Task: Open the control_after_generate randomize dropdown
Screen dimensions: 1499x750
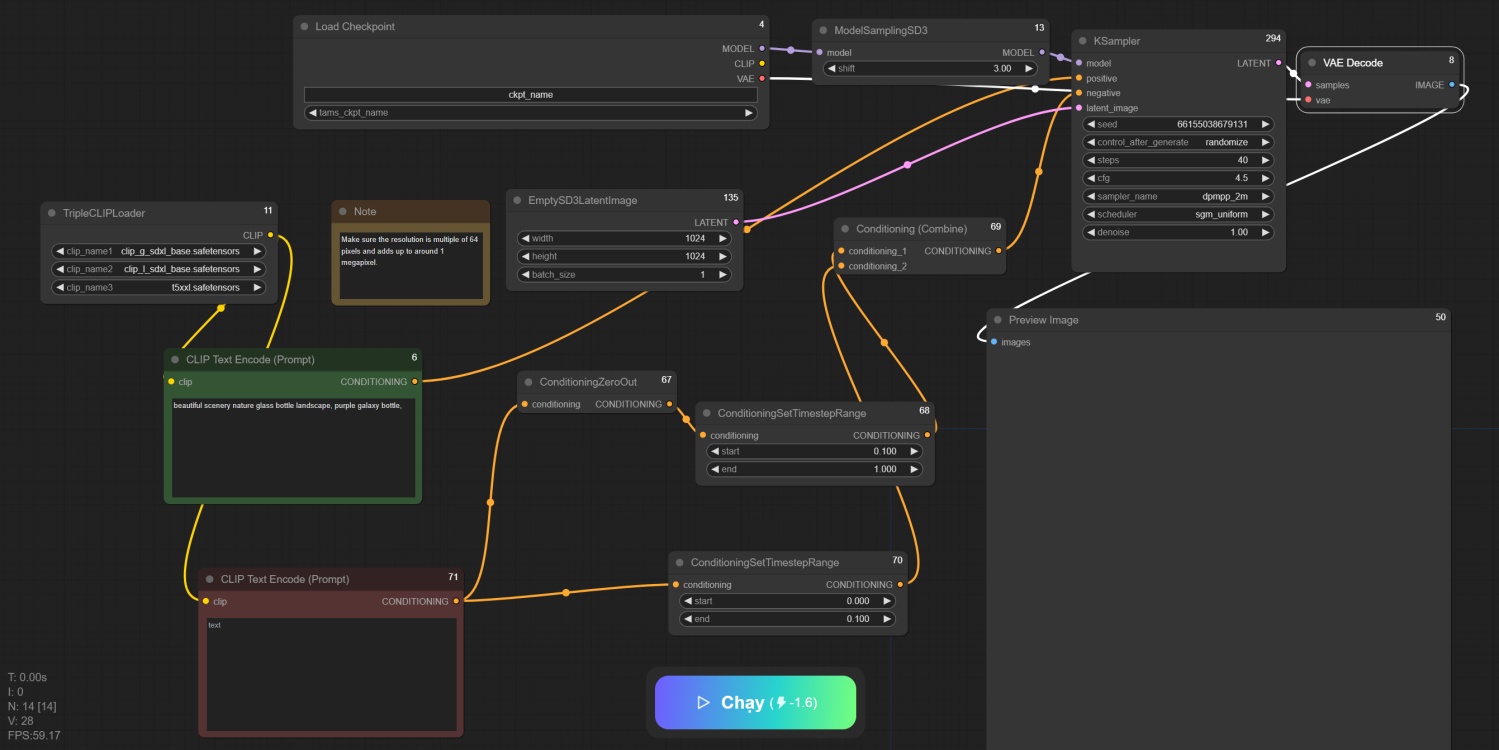Action: tap(1178, 142)
